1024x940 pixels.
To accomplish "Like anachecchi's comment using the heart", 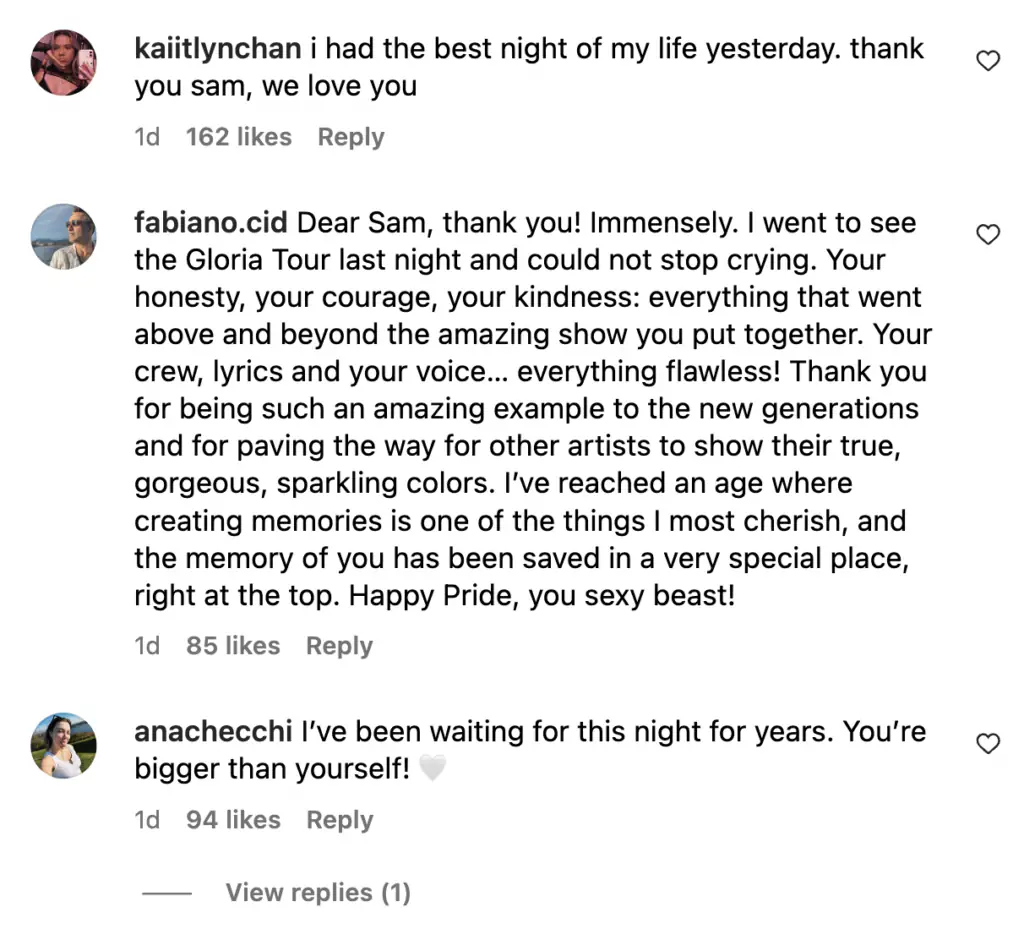I will tap(988, 744).
